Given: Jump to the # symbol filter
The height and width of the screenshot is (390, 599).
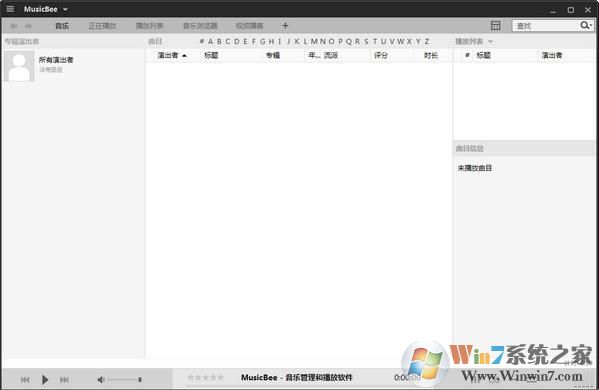Looking at the screenshot, I should 202,41.
